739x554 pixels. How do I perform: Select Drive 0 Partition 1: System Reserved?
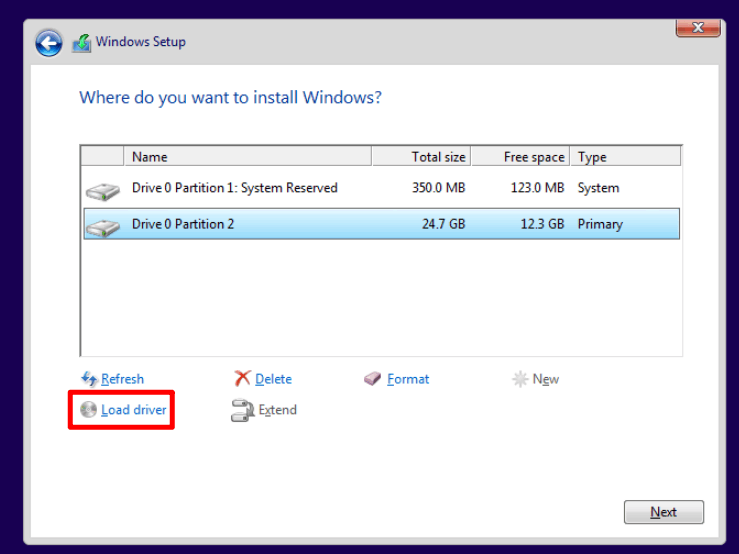(381, 188)
